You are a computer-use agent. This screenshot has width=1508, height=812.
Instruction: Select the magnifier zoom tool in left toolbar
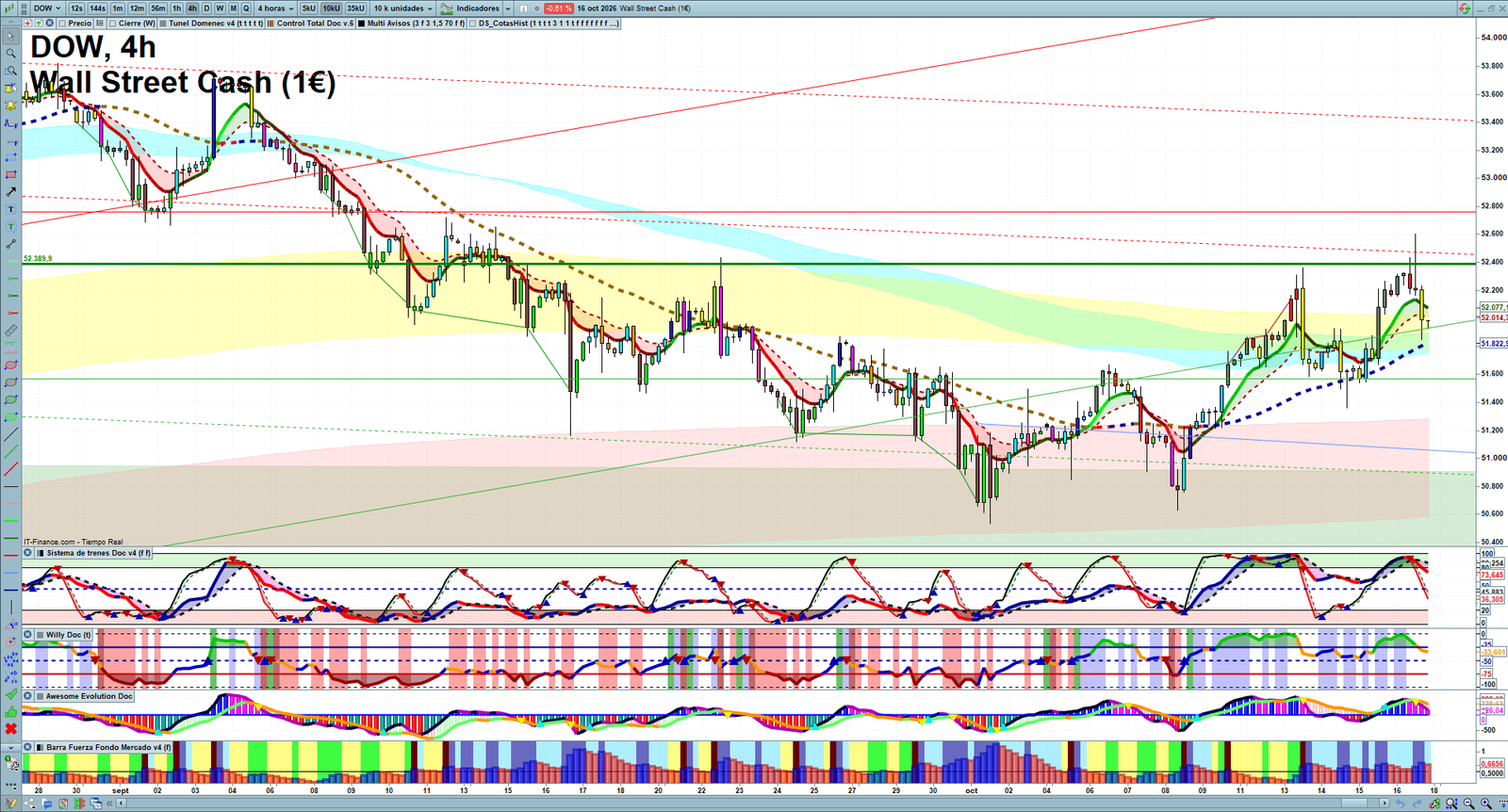(11, 53)
